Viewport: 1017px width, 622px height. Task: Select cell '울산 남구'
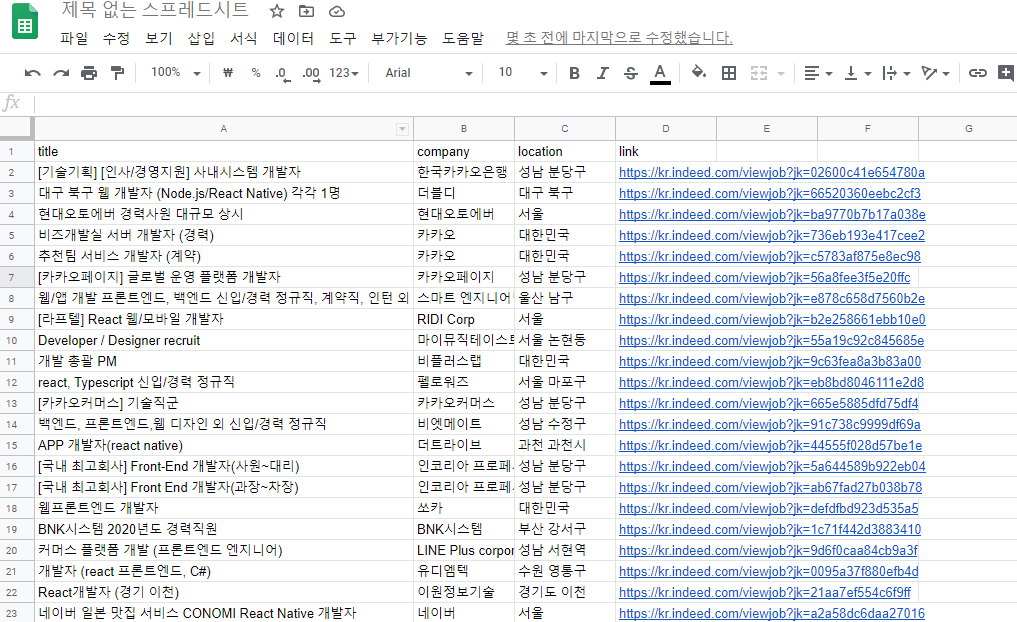(x=564, y=298)
